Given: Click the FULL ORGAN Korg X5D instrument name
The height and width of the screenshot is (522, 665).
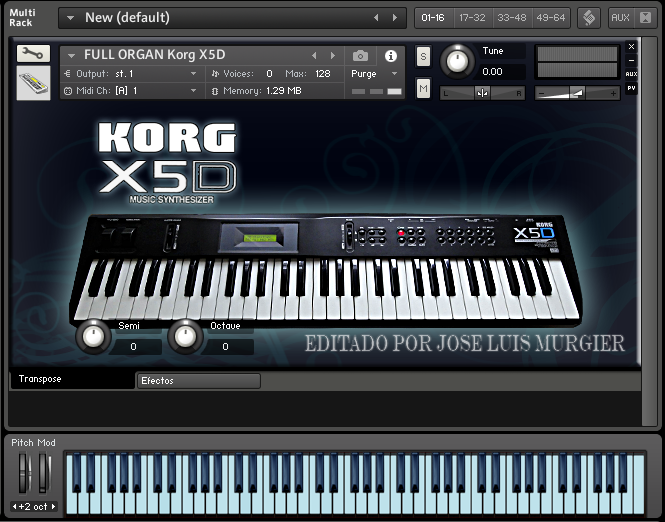Looking at the screenshot, I should (x=154, y=55).
